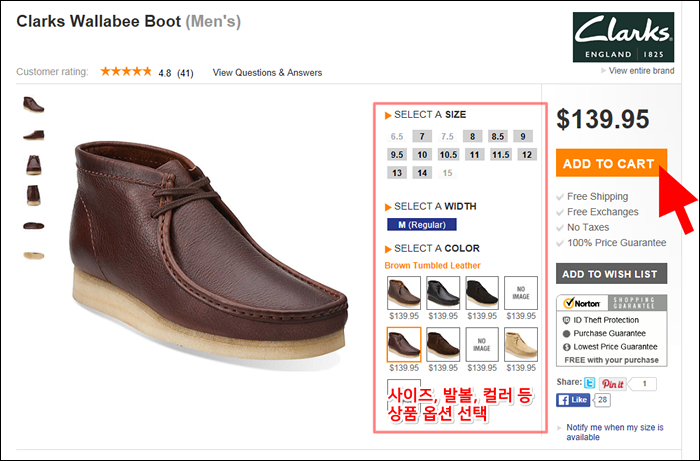Click the Pin it count bubble
The height and width of the screenshot is (461, 700).
pyautogui.click(x=644, y=384)
